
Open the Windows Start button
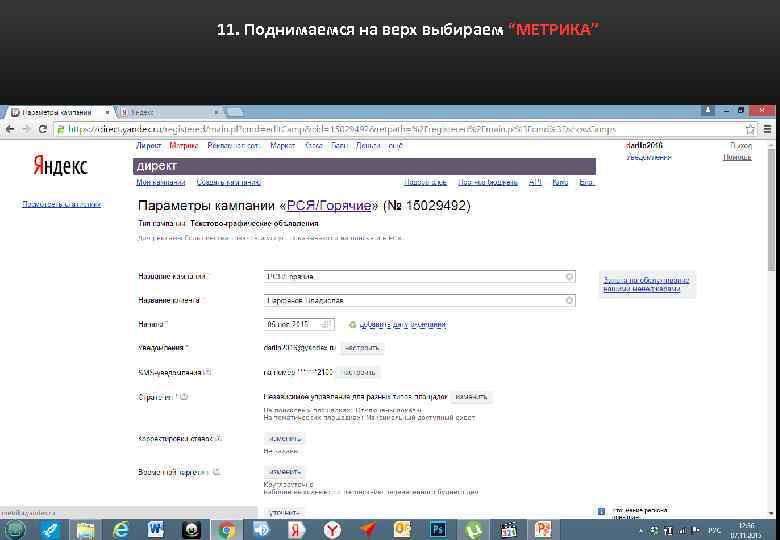pyautogui.click(x=14, y=530)
